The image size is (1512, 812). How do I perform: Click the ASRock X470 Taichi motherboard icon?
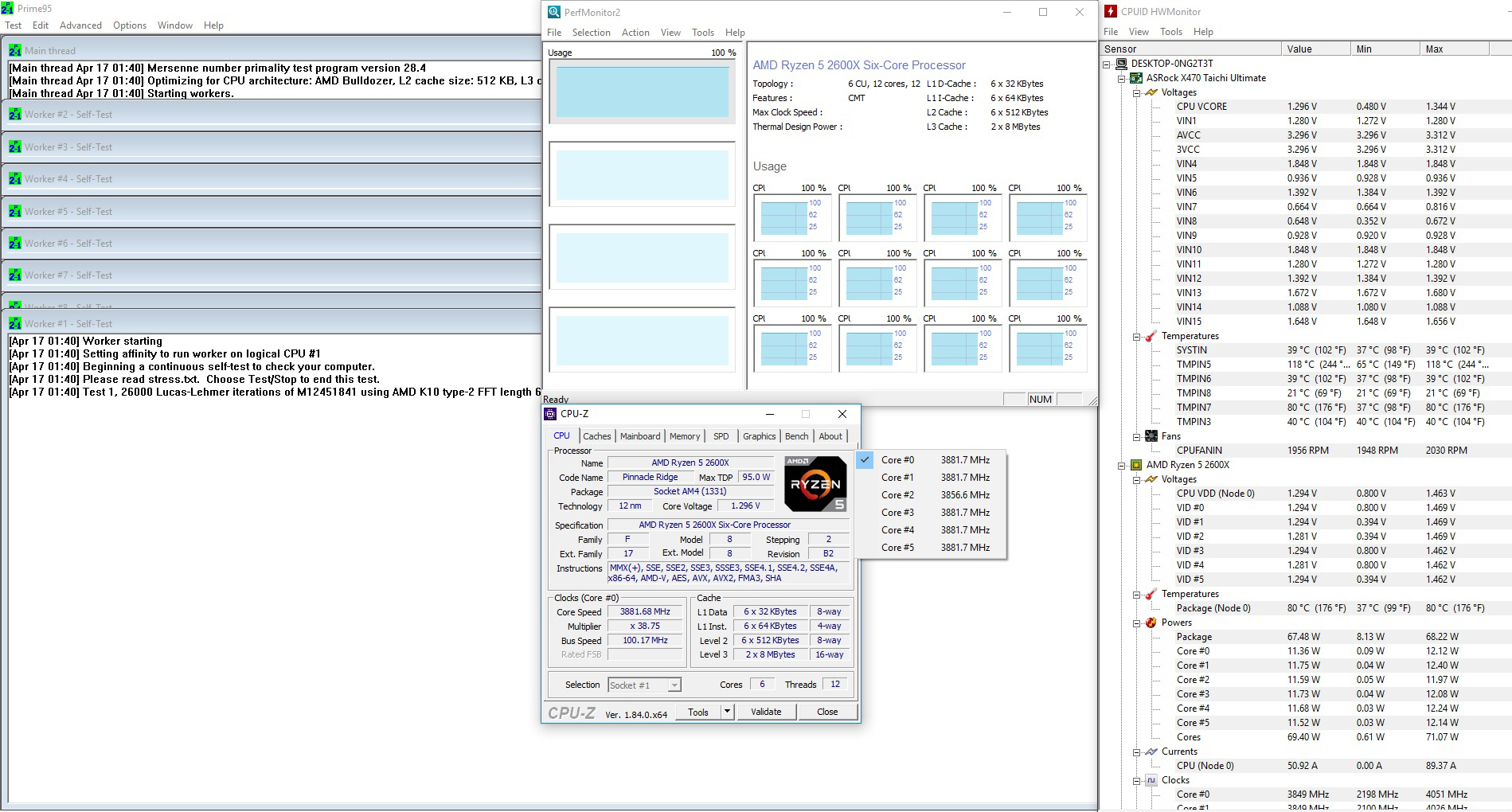(x=1136, y=78)
